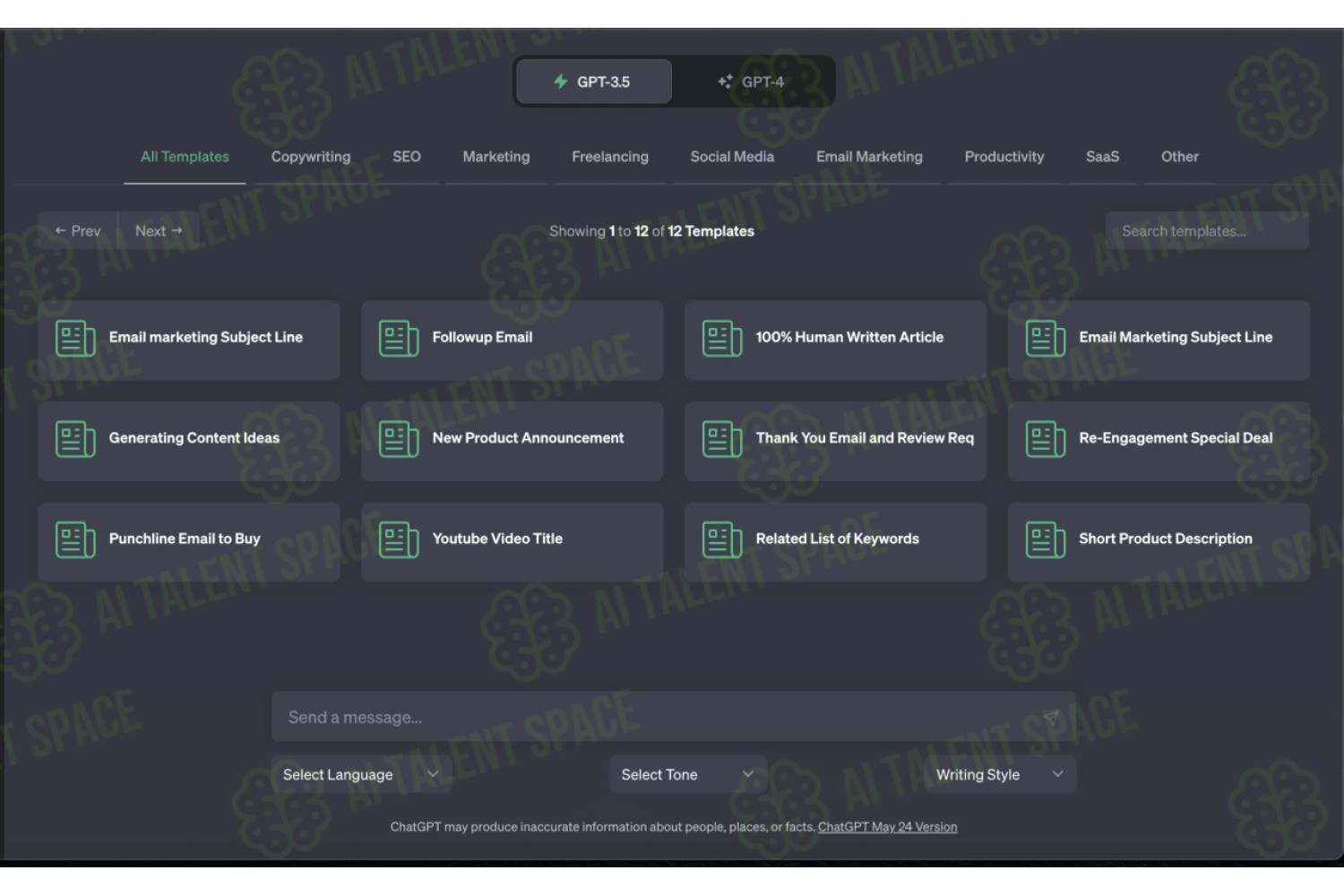Switch to the Productivity tab

click(1004, 157)
